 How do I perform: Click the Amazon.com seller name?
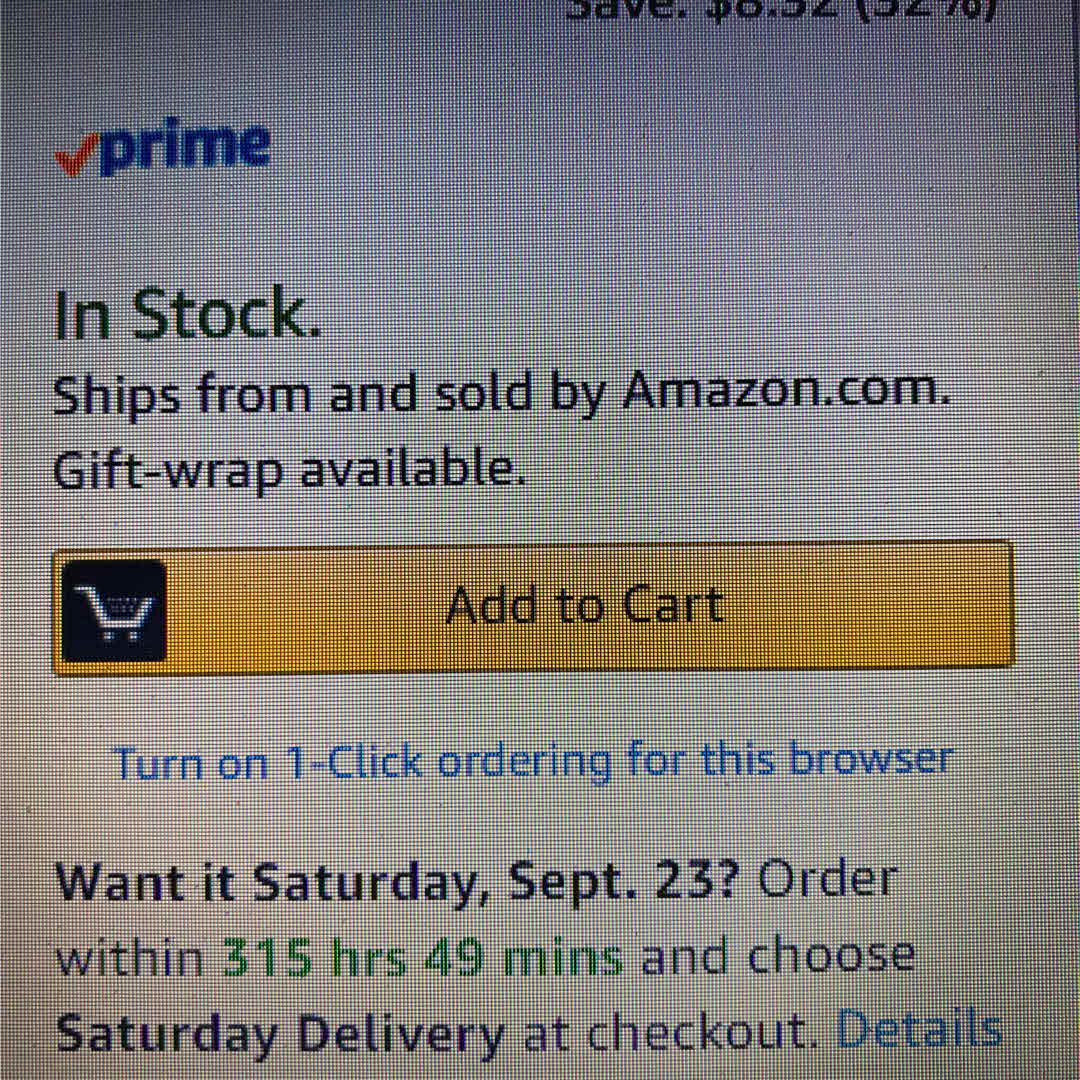[x=785, y=390]
